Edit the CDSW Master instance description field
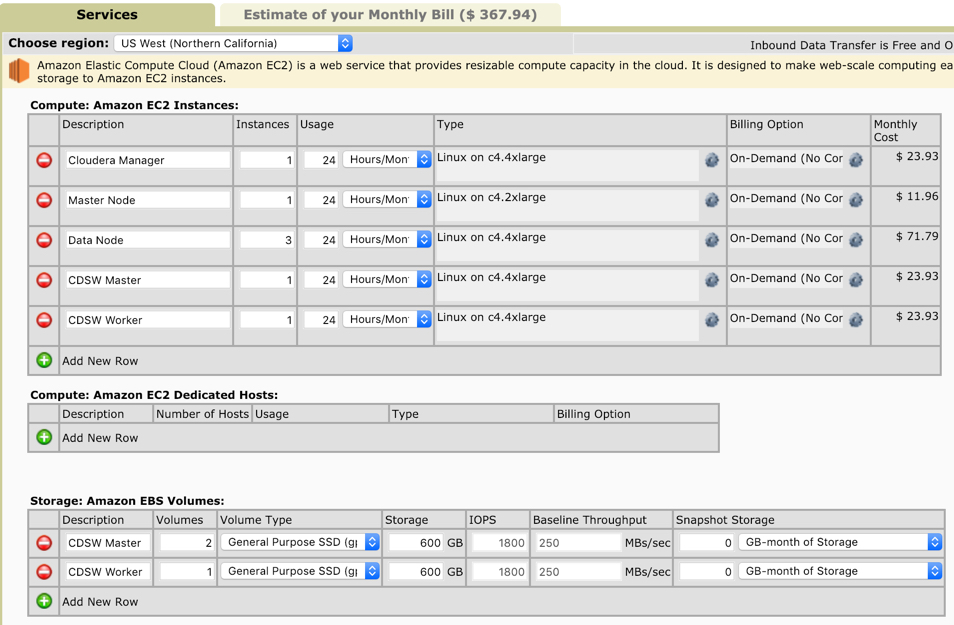954x625 pixels. [x=148, y=280]
